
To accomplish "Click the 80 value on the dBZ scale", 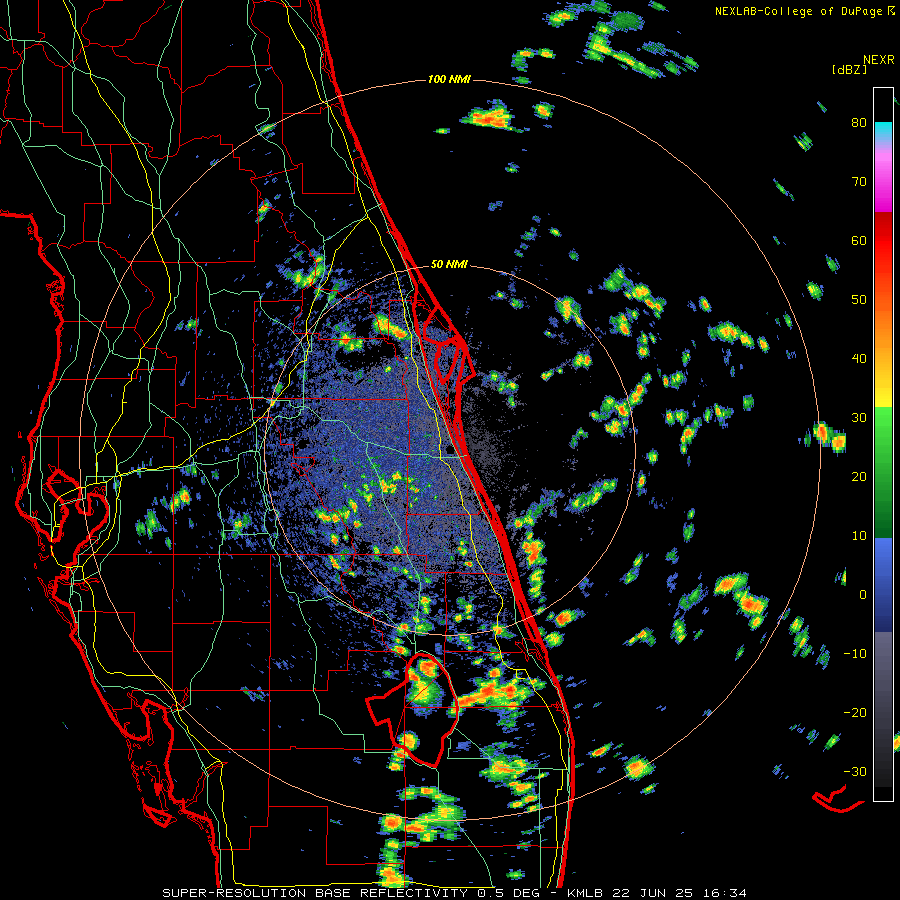I will pos(859,123).
